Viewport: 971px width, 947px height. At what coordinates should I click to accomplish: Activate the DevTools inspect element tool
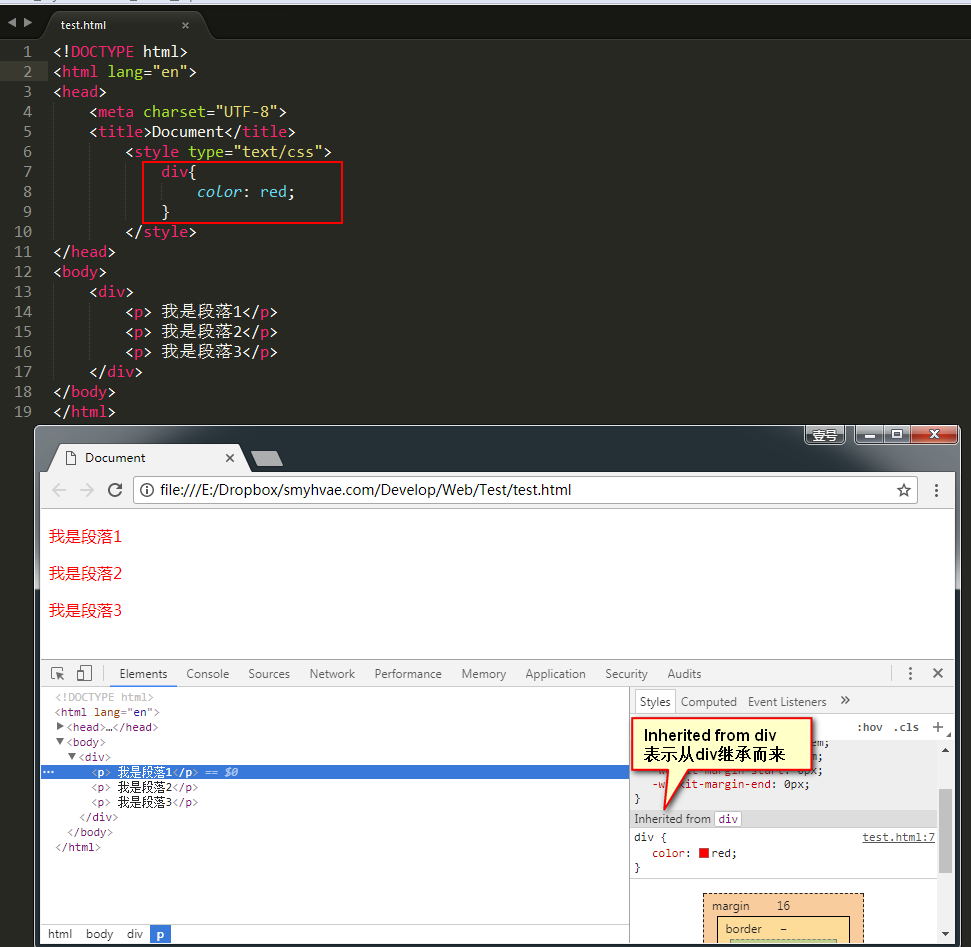(58, 673)
